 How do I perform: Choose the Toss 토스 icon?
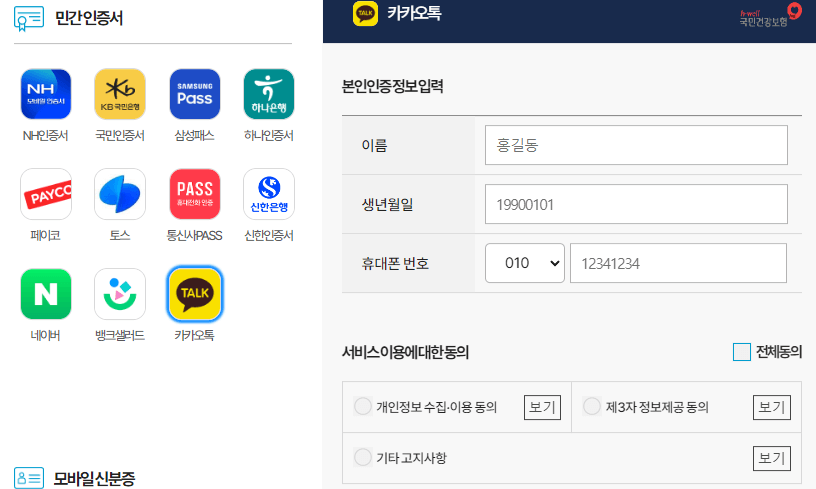[120, 194]
